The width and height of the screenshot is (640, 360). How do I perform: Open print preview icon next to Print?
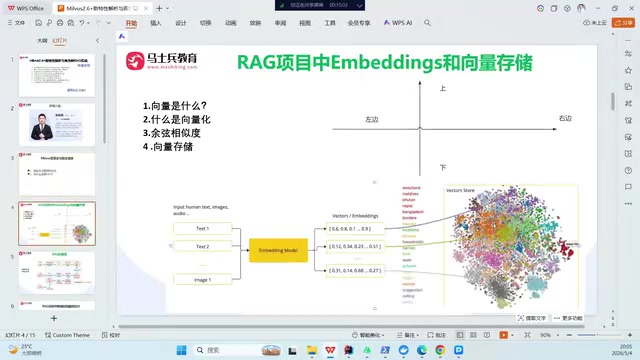(71, 23)
